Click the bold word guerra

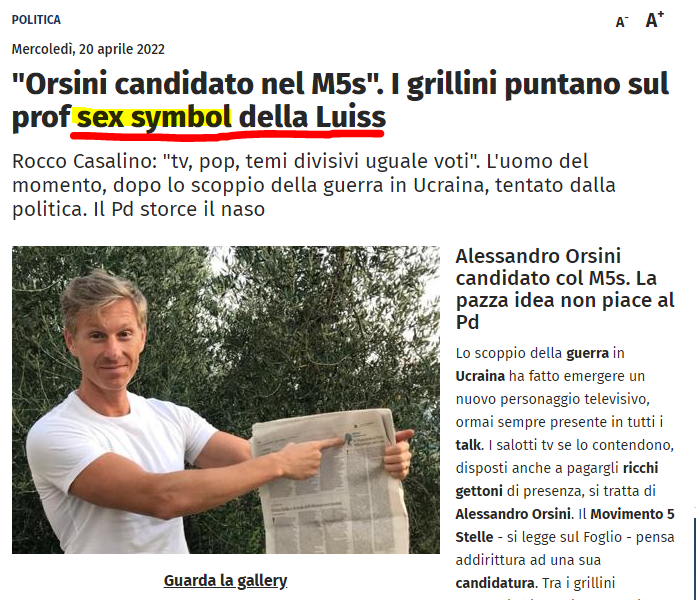(x=587, y=353)
